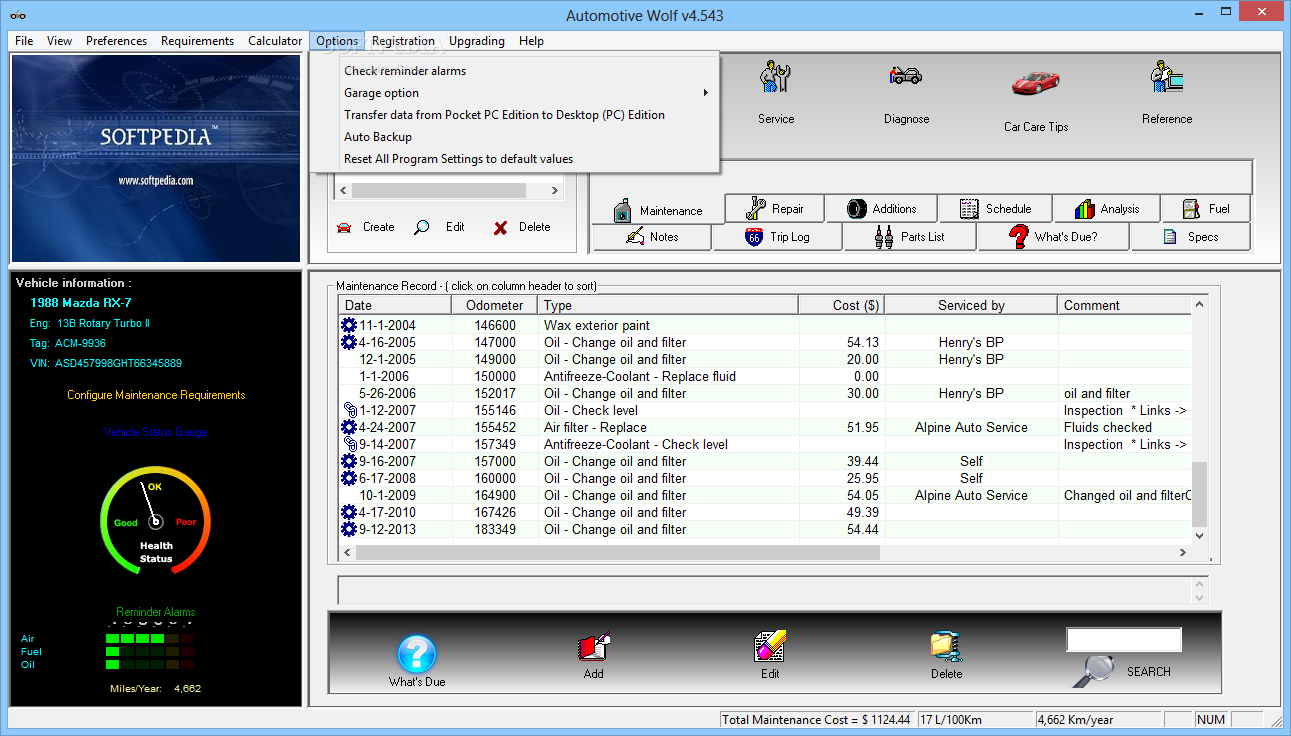Create a new vehicle
This screenshot has width=1291, height=736.
click(x=366, y=227)
